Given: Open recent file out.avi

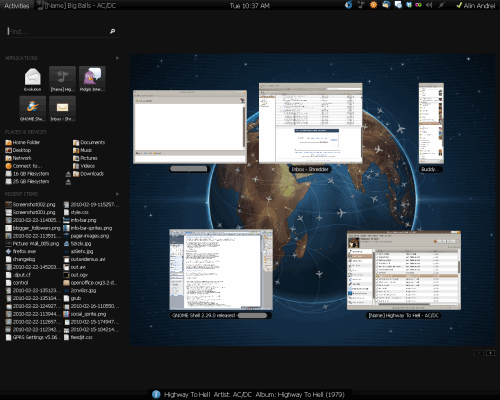Looking at the screenshot, I should 75,267.
